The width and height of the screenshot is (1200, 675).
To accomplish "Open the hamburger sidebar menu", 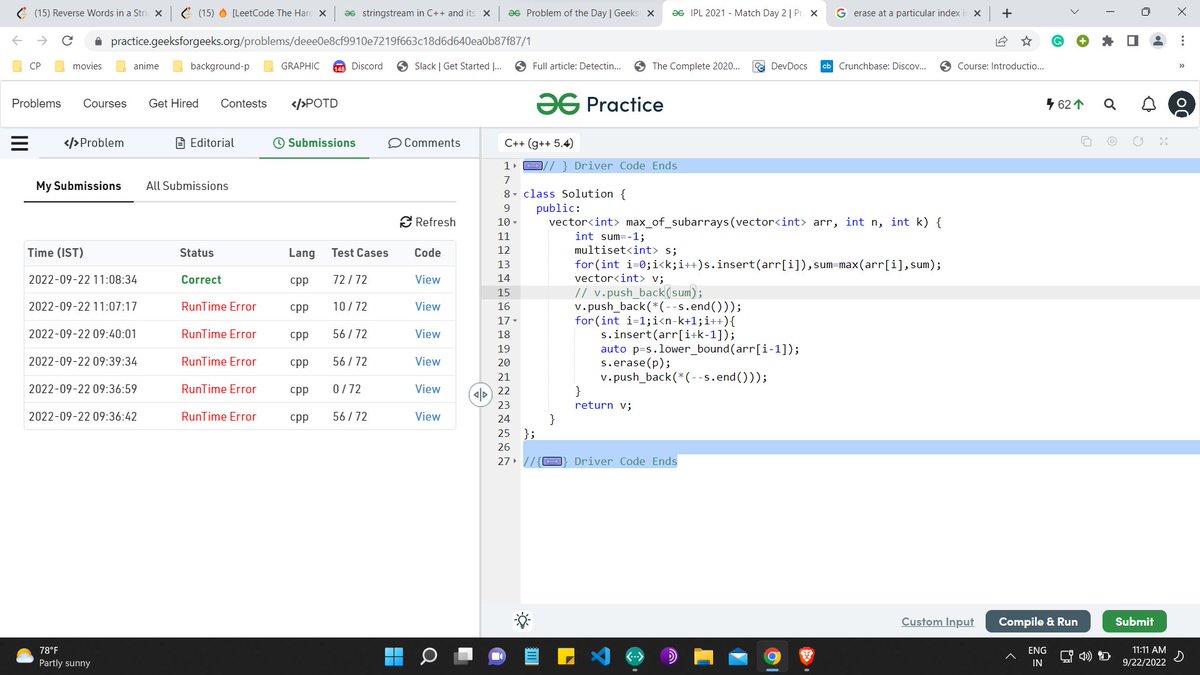I will click(19, 143).
